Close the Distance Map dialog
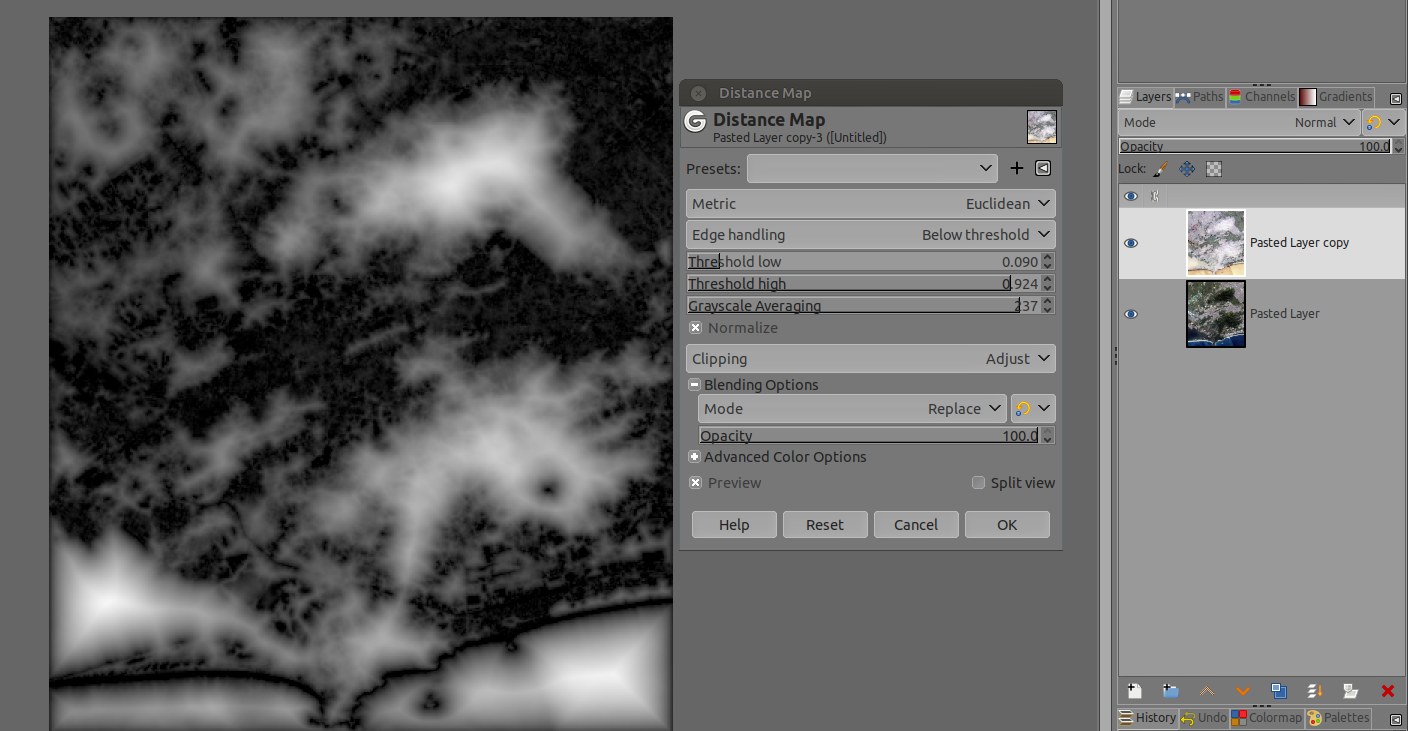This screenshot has width=1408, height=731. (x=698, y=93)
